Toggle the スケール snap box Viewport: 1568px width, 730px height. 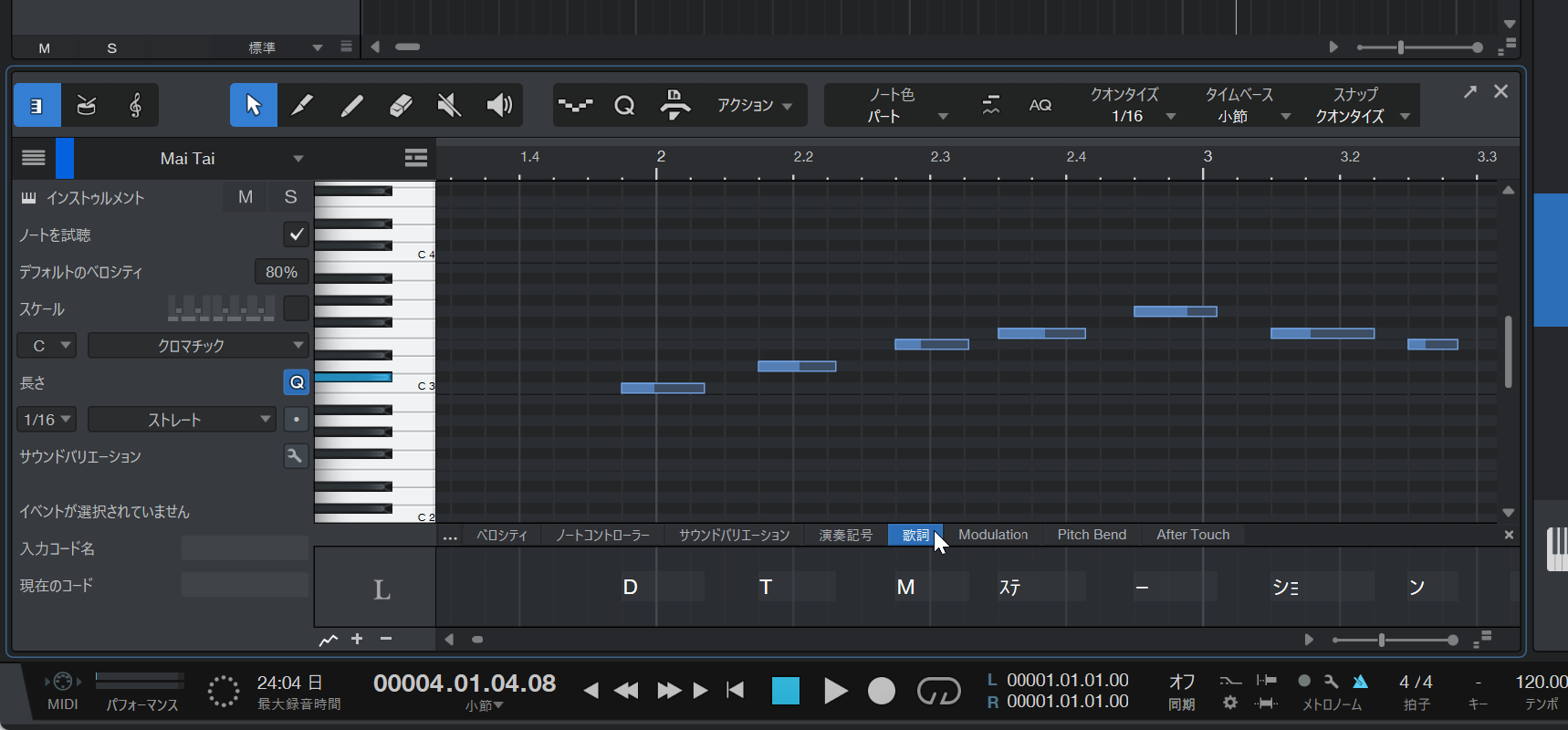[296, 308]
